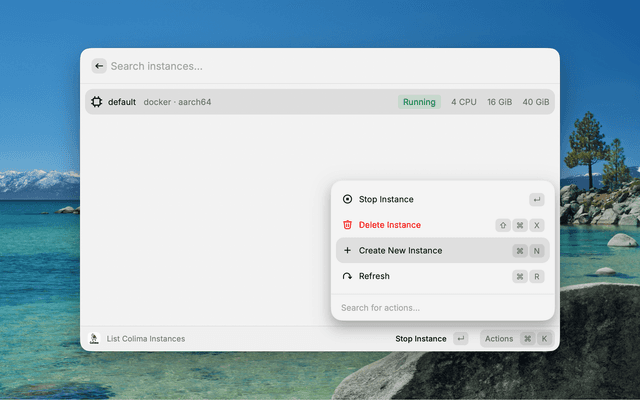
Task: Click the red trash icon for Delete Instance
Action: 347,225
